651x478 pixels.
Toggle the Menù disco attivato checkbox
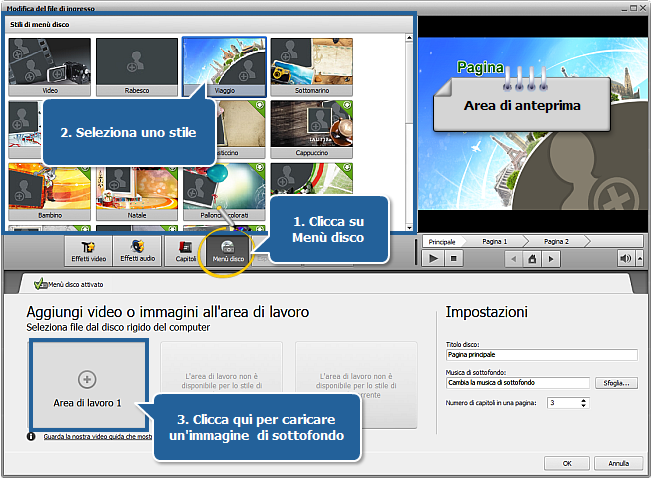click(40, 284)
